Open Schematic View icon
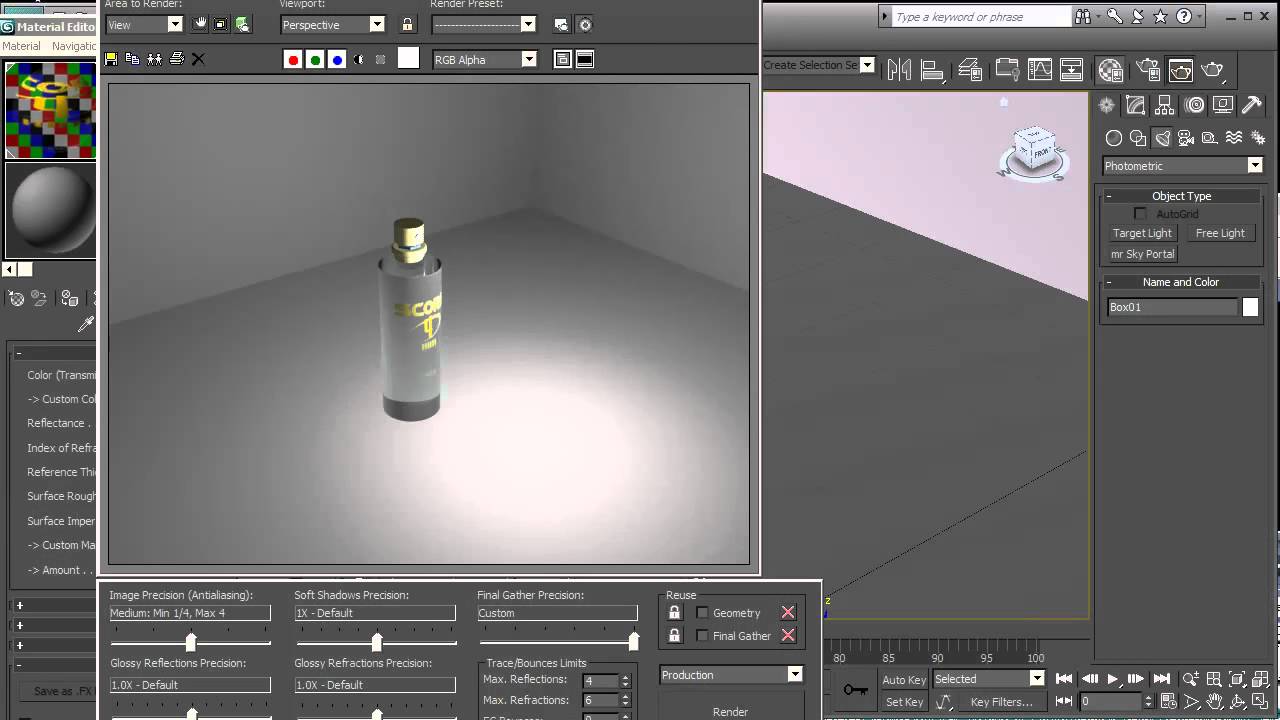Viewport: 1280px width, 720px height. (1071, 70)
